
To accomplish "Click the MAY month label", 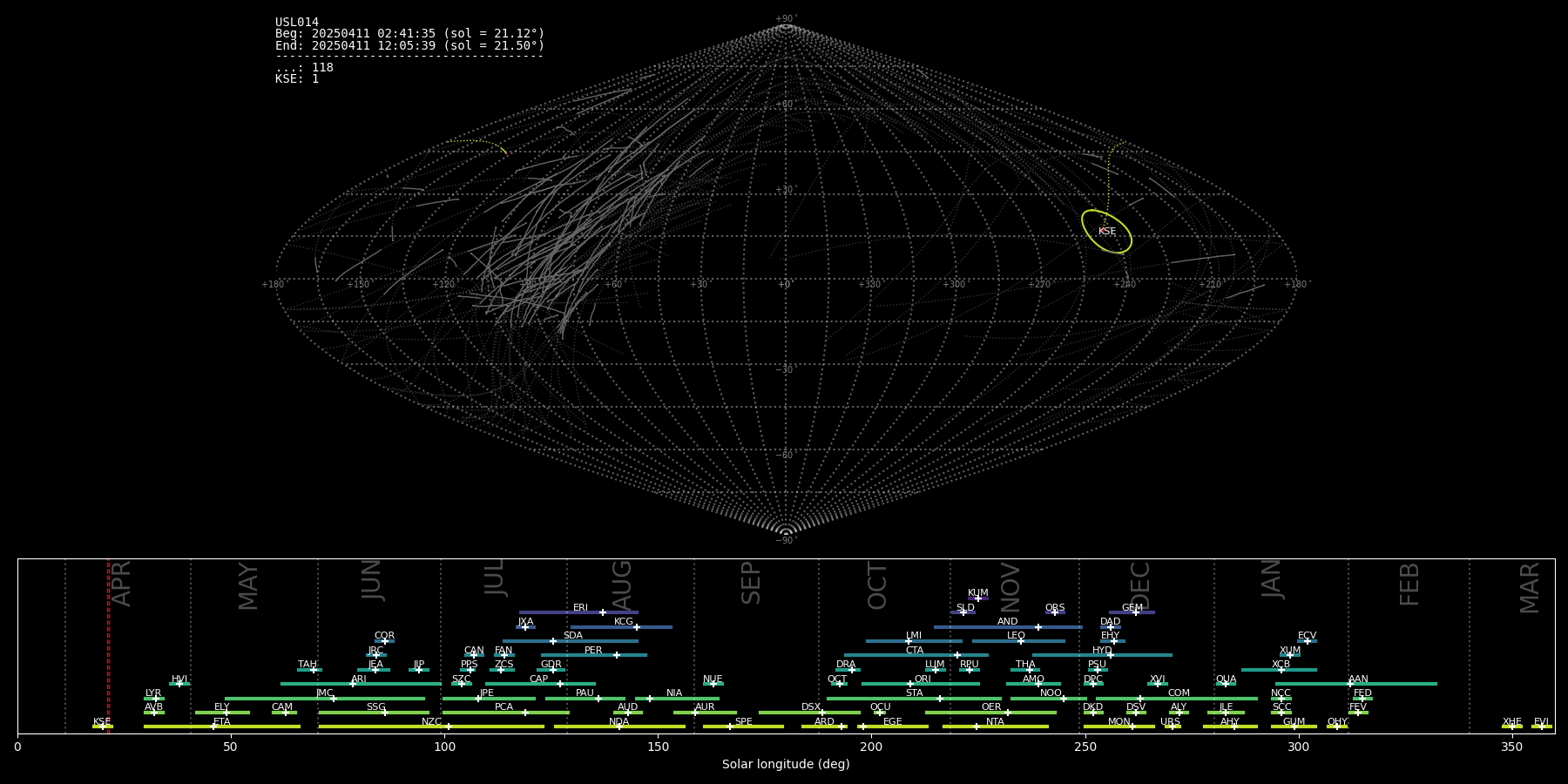I will (x=248, y=586).
